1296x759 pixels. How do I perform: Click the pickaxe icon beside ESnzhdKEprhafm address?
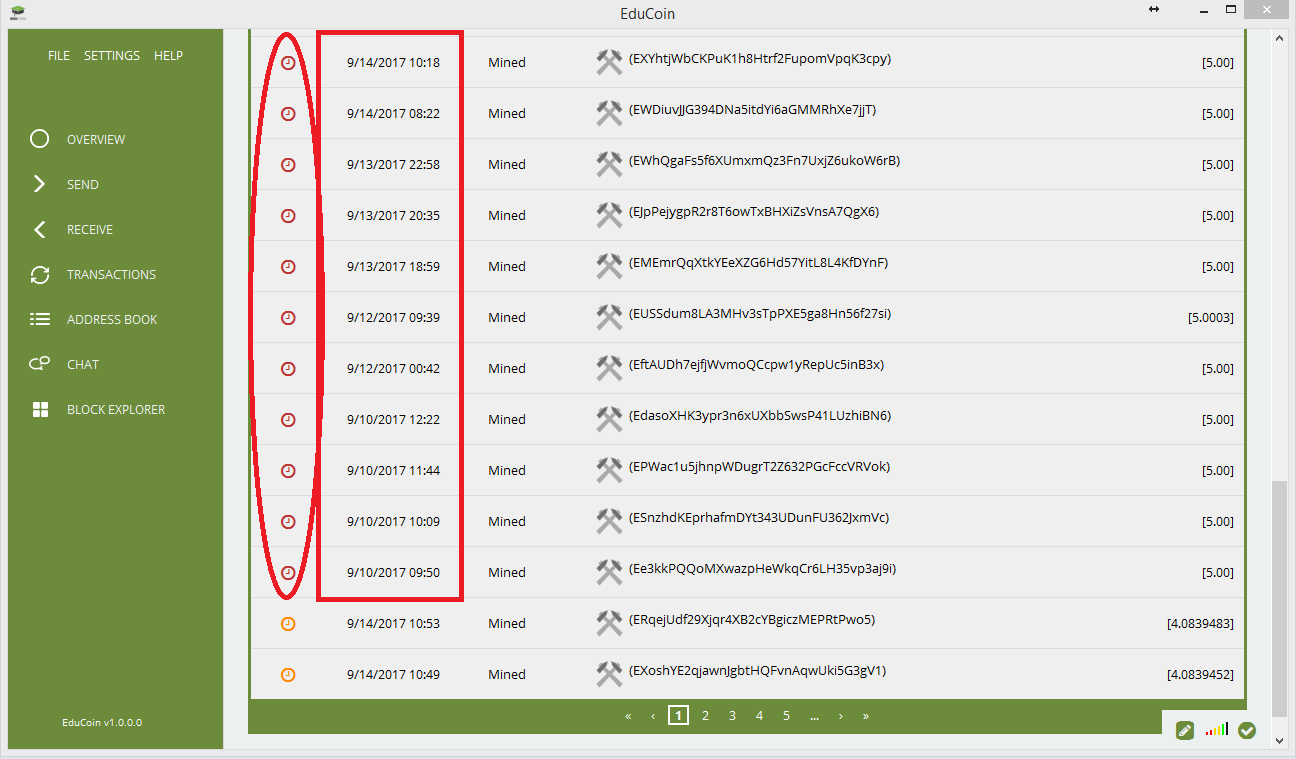click(x=609, y=521)
